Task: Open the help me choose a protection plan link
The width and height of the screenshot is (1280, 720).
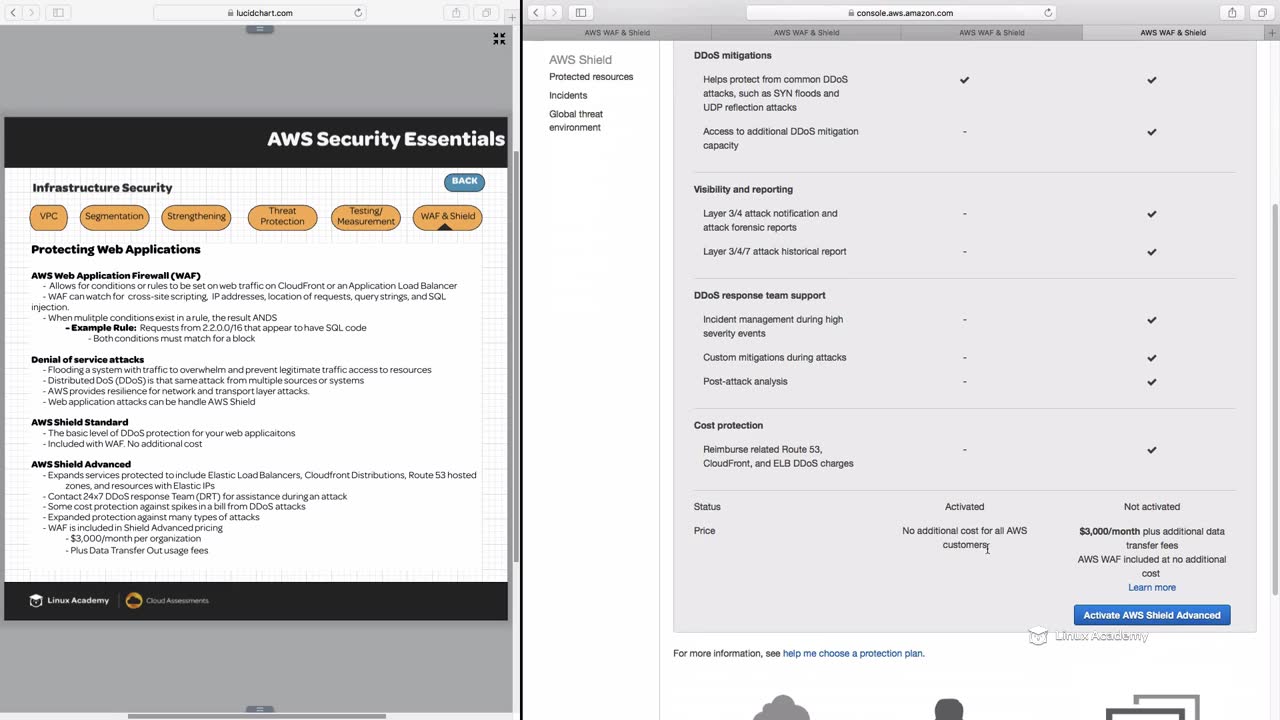Action: click(853, 654)
